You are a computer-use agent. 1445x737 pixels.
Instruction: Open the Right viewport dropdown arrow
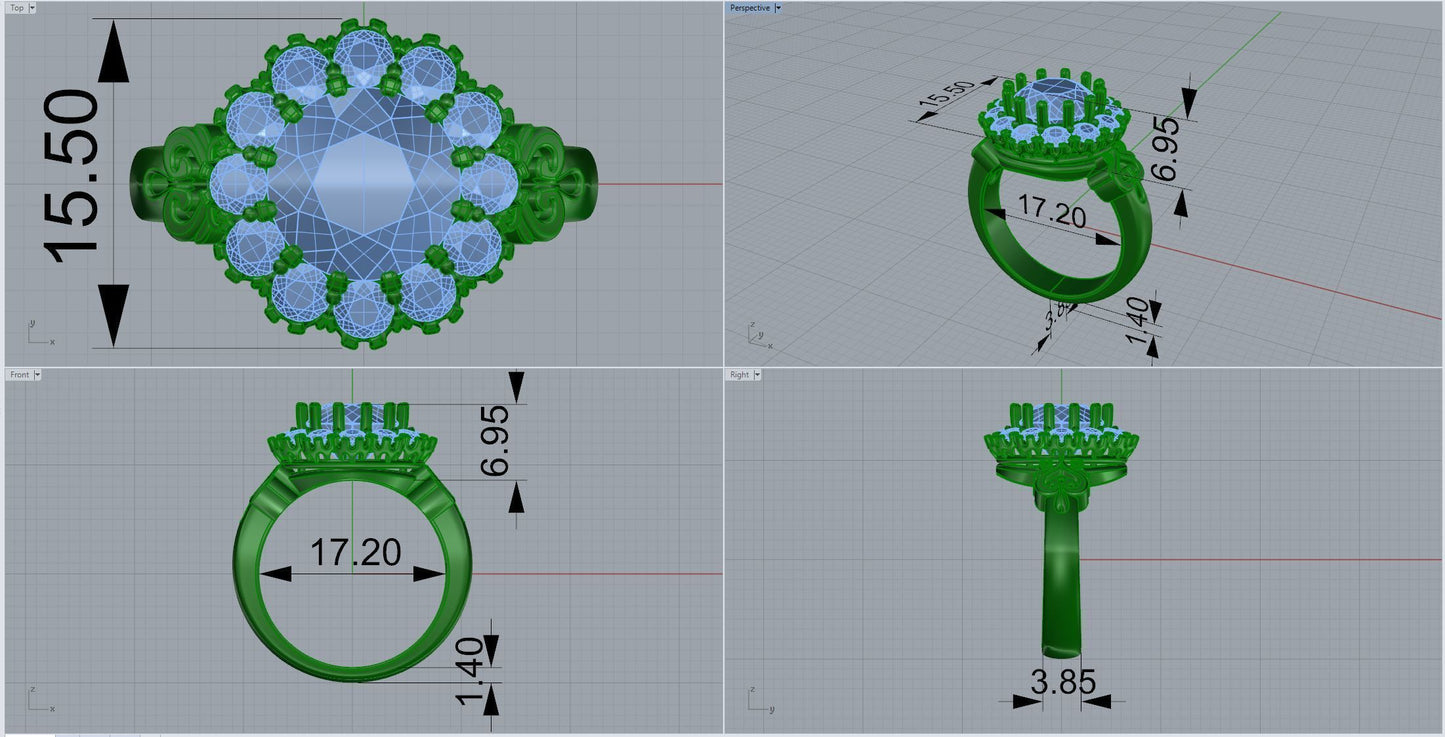757,375
